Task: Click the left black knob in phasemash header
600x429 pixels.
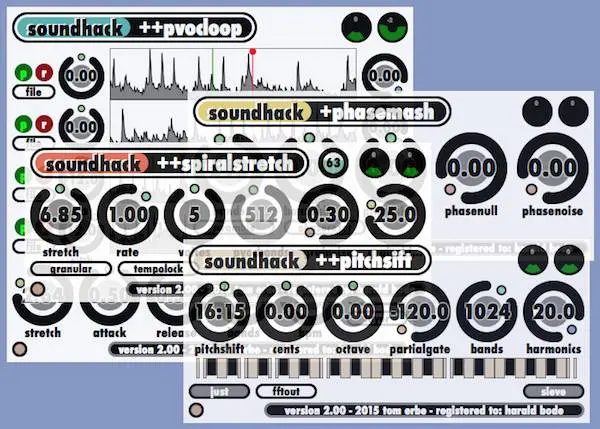Action: click(x=537, y=111)
